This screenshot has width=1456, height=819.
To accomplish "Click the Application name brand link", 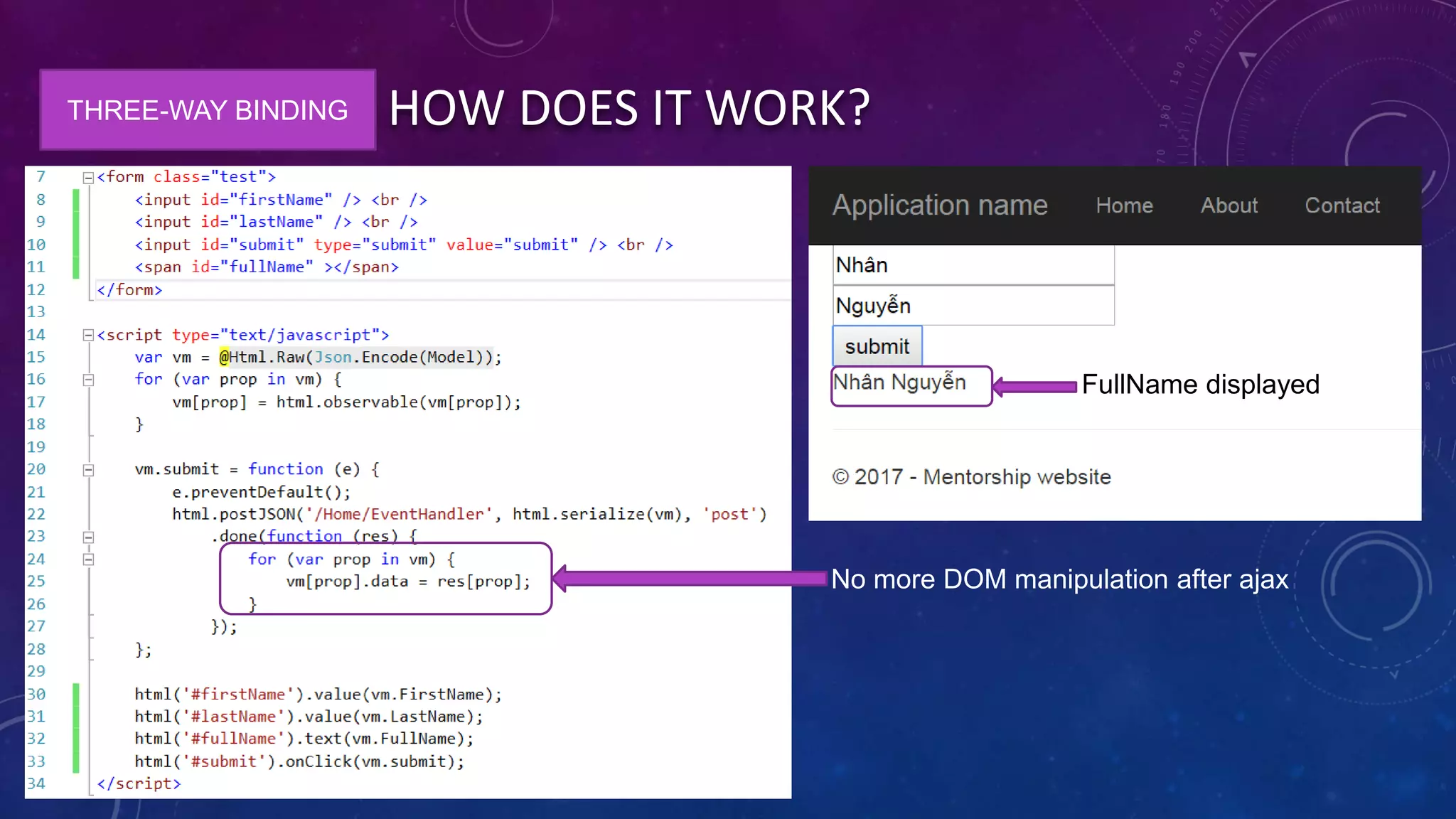I will [x=940, y=205].
